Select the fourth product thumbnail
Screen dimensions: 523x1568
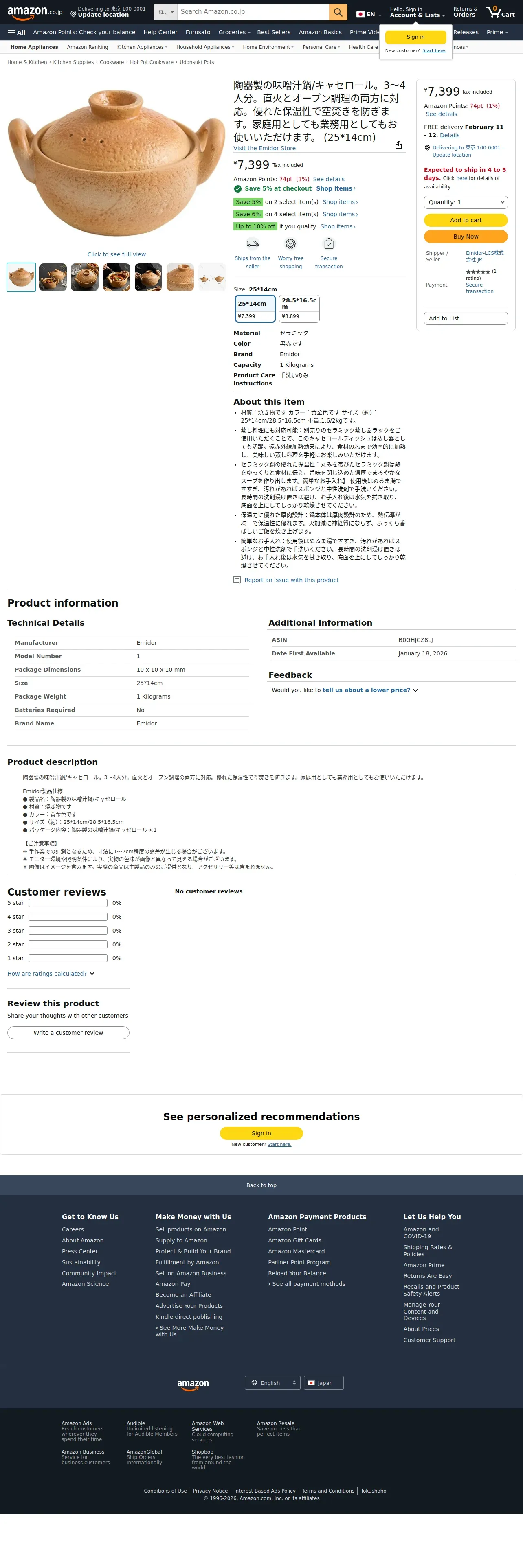coord(116,278)
